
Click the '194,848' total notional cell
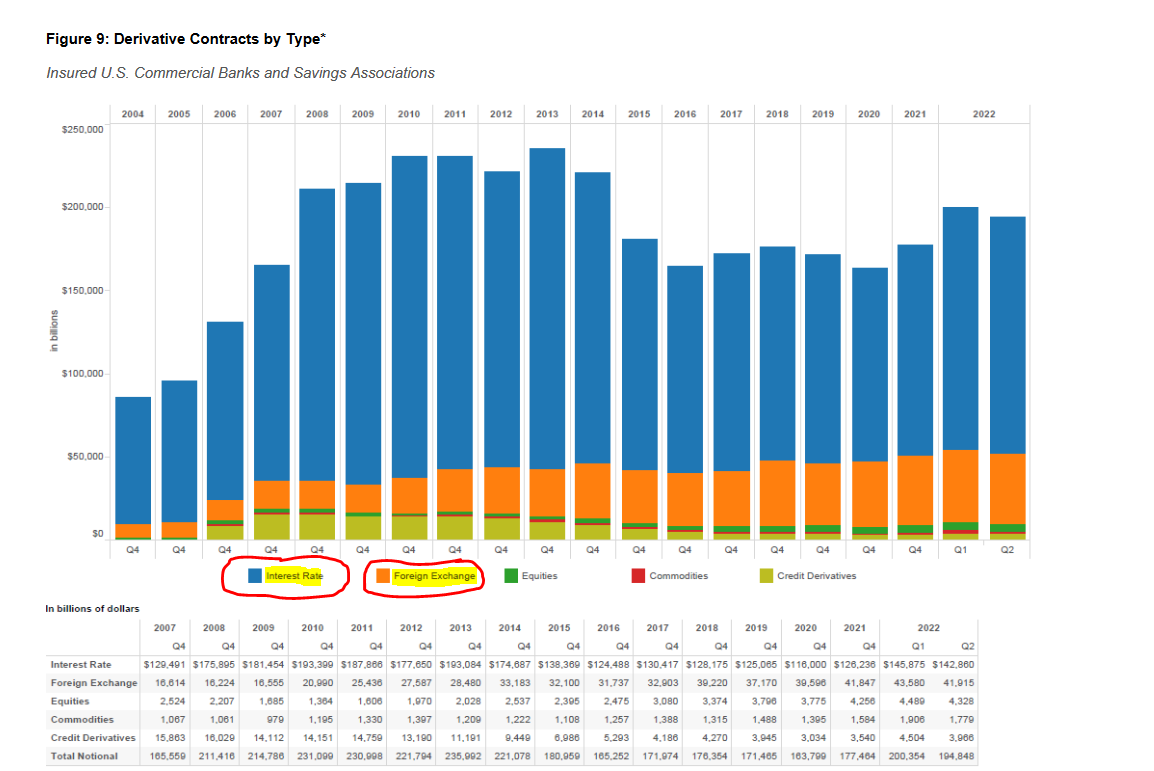(956, 756)
